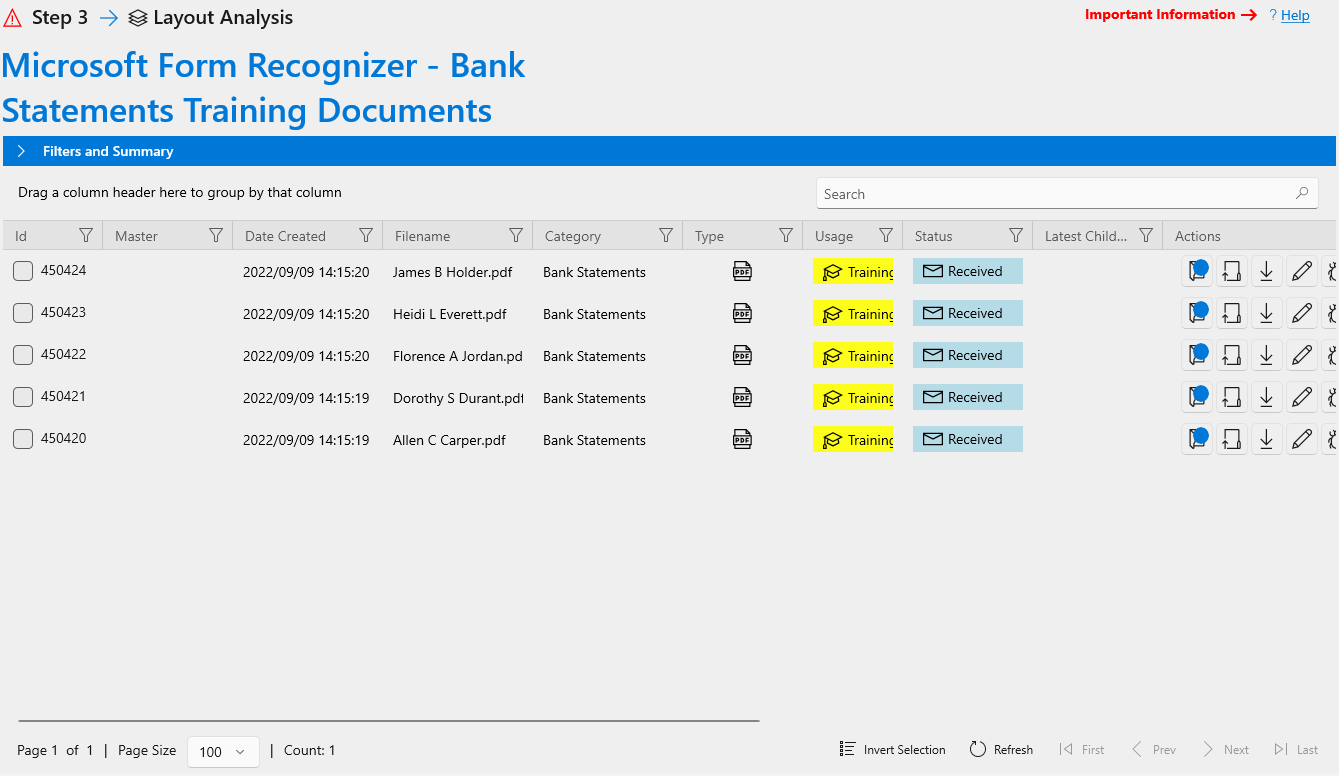Edit James B Holder.pdf using pencil icon
This screenshot has width=1339, height=776.
(x=1302, y=271)
